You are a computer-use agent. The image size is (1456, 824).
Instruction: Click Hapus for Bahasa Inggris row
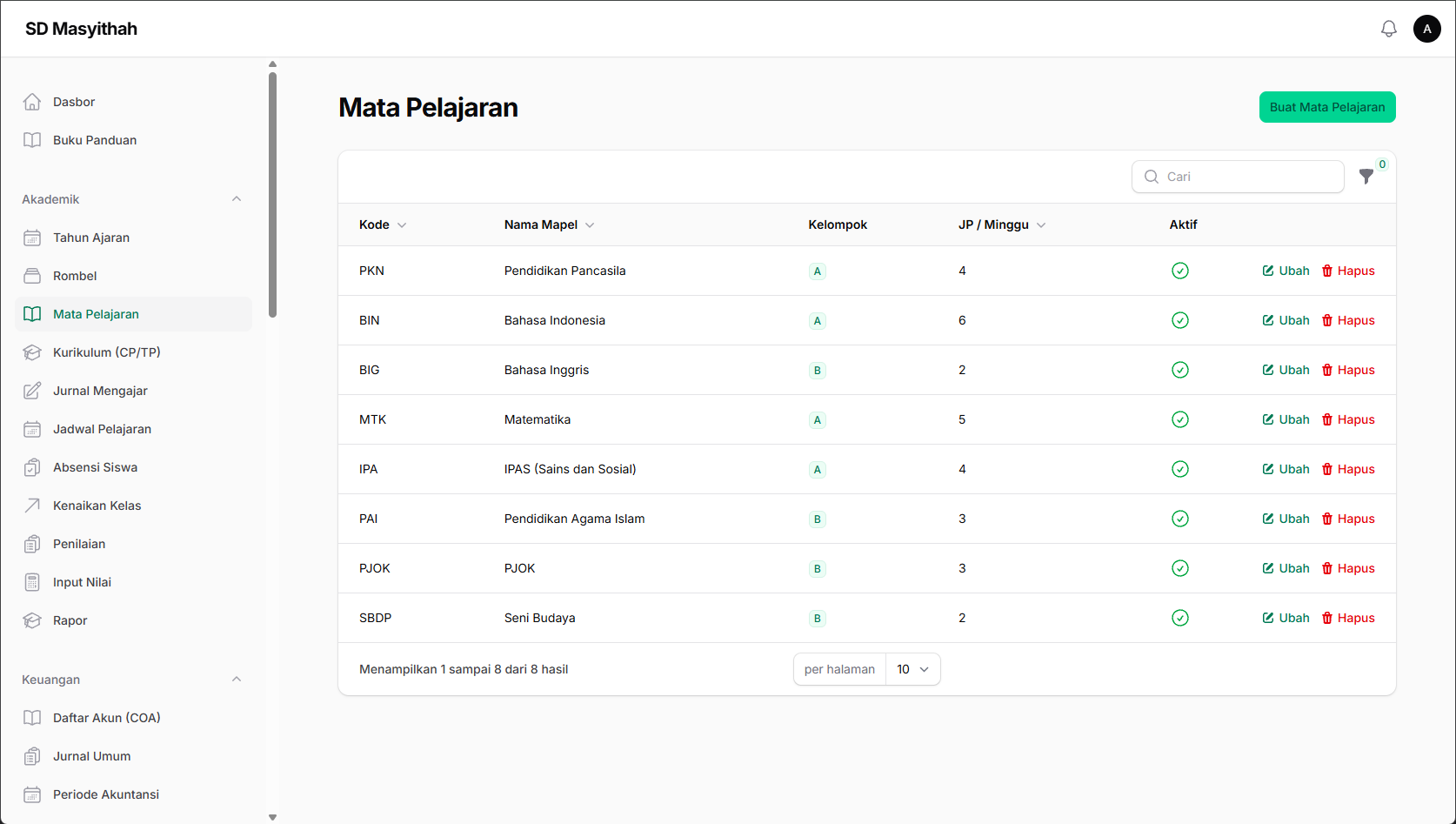[x=1348, y=370]
